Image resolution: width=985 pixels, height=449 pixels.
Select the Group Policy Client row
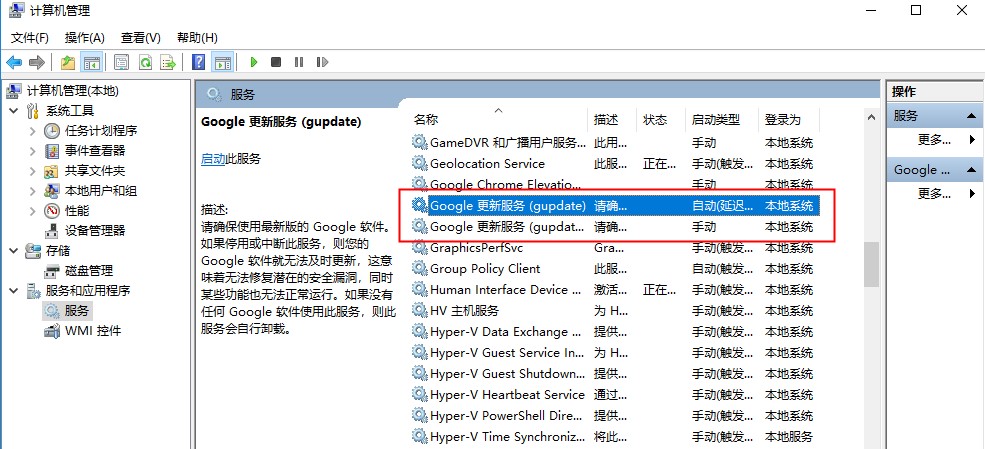coord(616,269)
